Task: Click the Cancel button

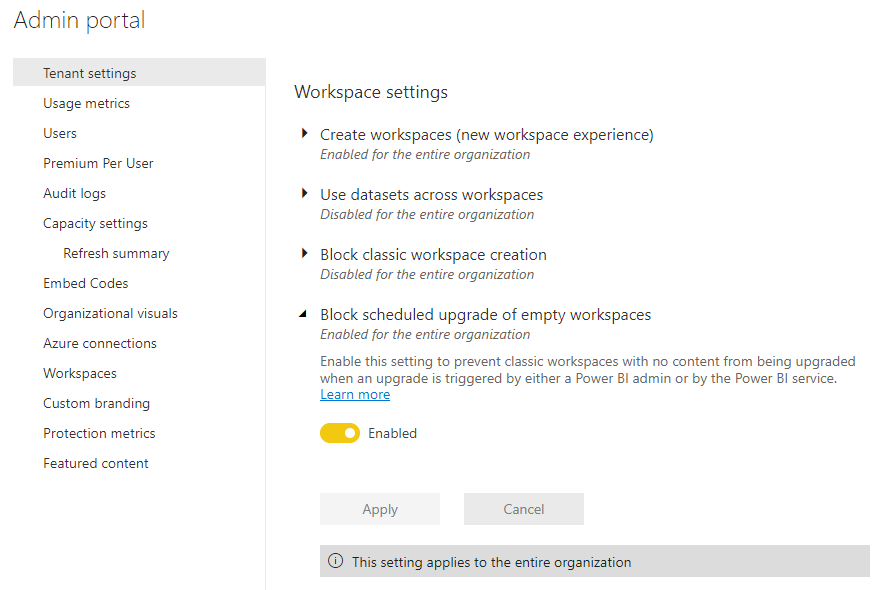Action: pos(524,509)
